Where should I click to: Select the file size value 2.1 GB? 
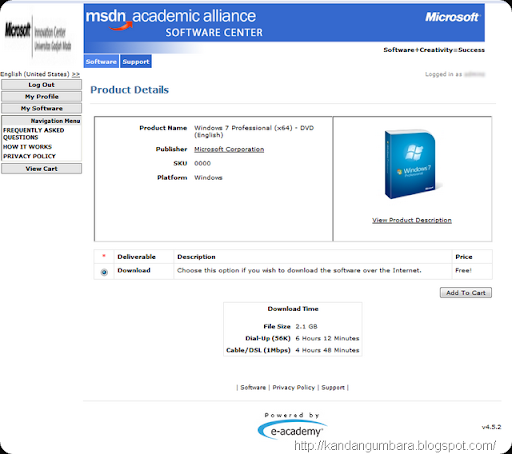(x=306, y=326)
